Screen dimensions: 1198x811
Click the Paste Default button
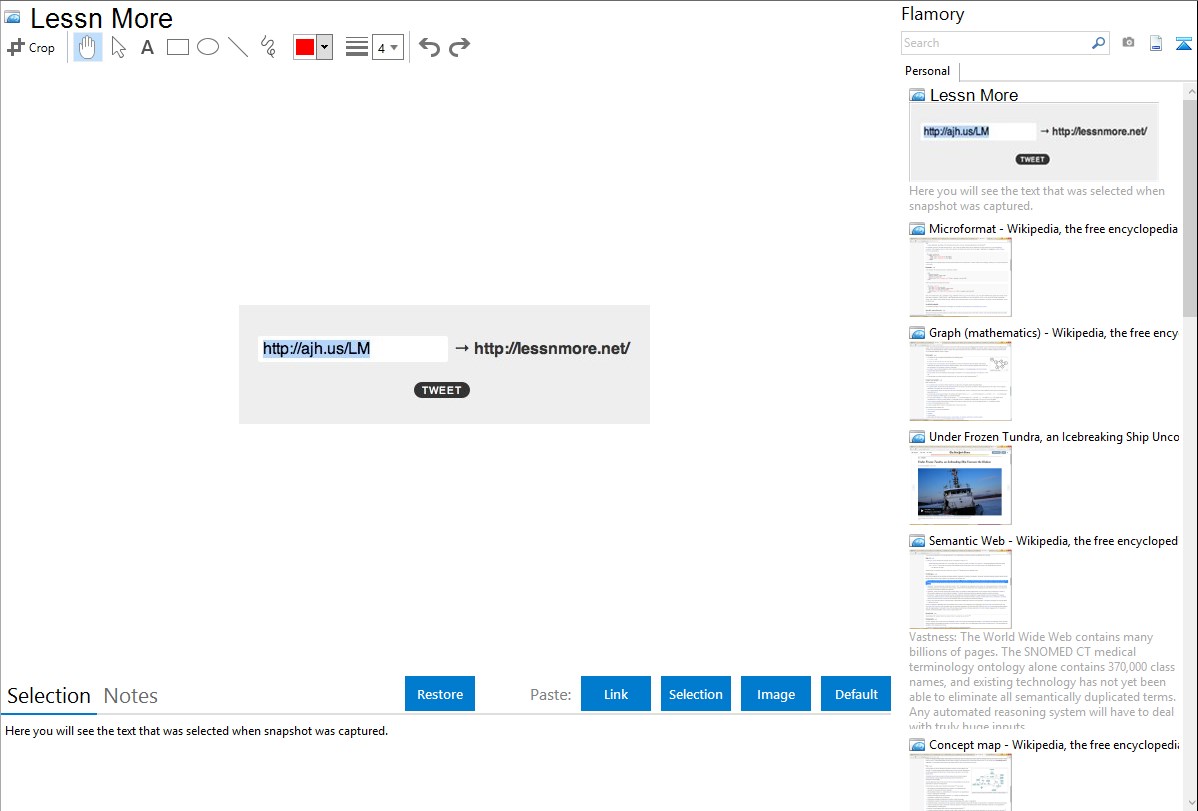click(x=856, y=694)
